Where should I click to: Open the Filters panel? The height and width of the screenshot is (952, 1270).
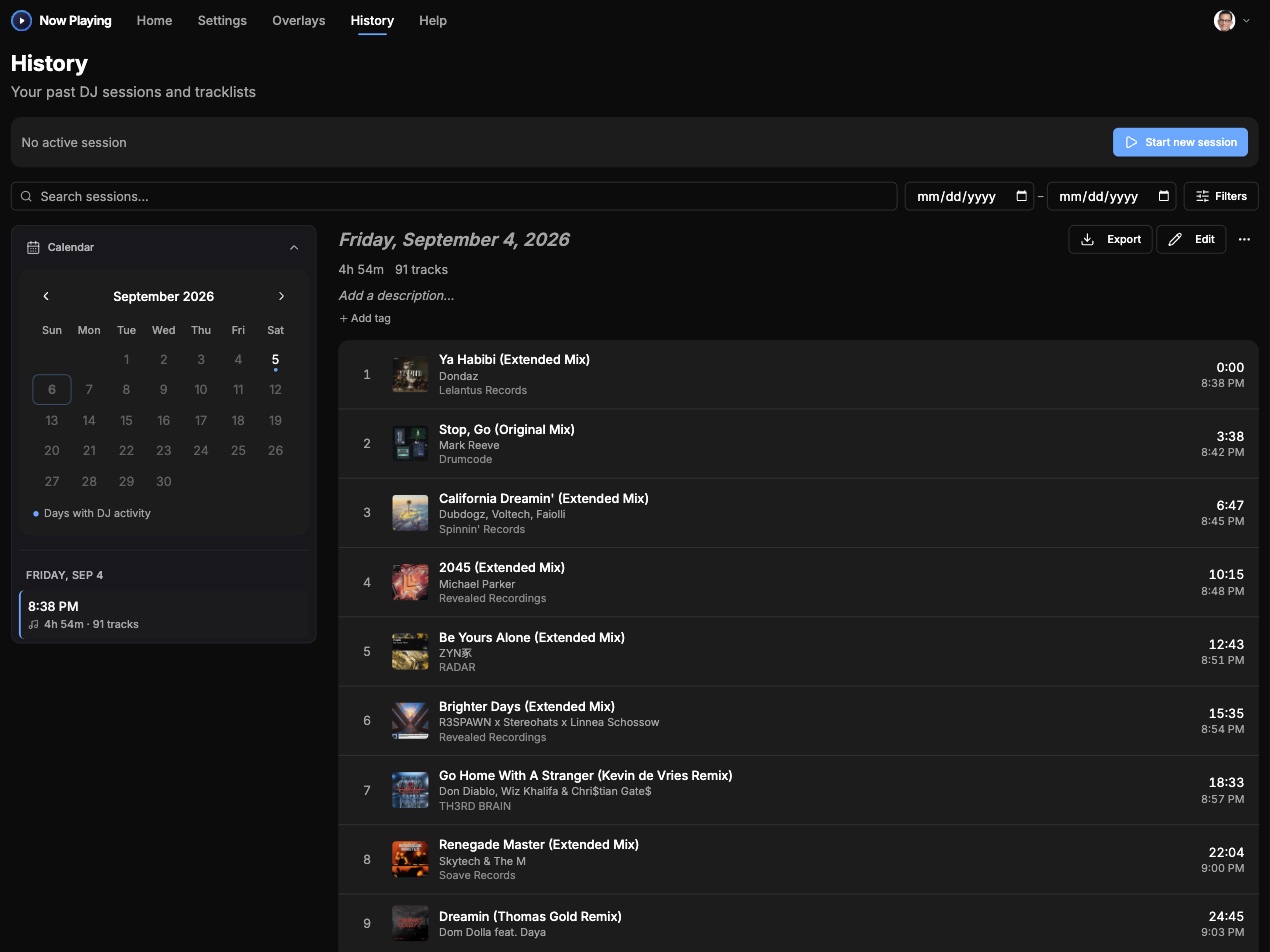[x=1221, y=196]
